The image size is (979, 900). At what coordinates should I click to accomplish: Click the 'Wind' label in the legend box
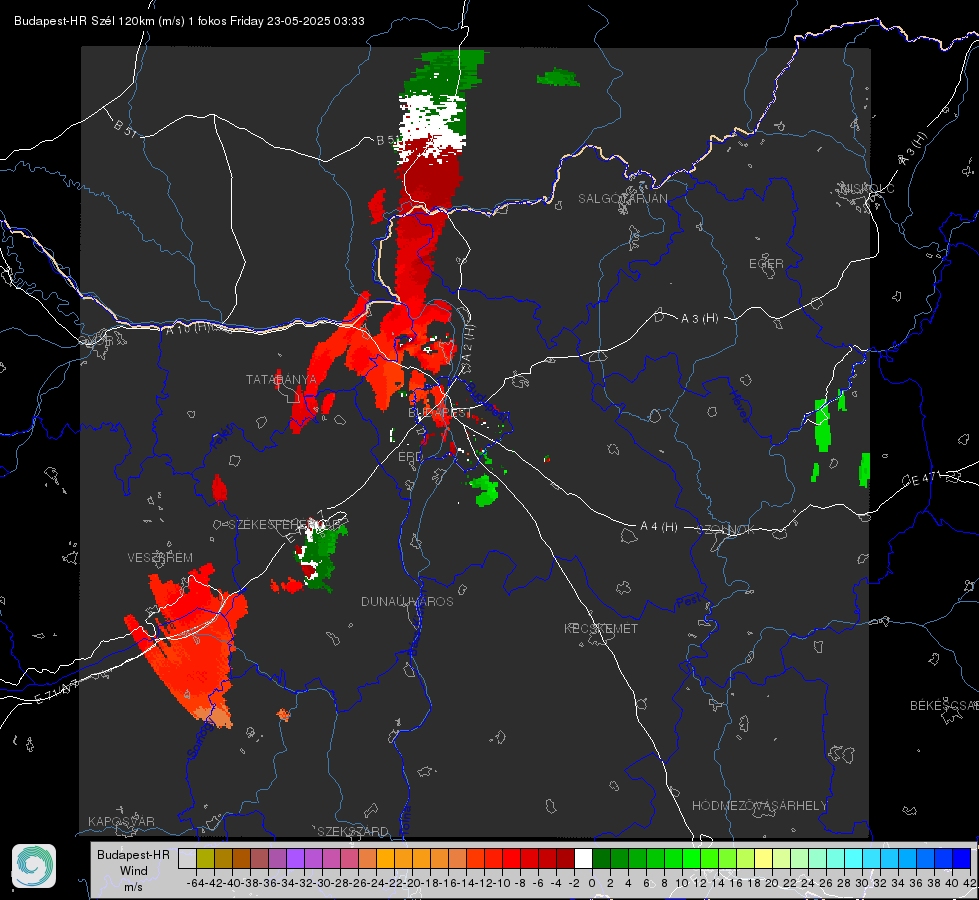click(x=134, y=871)
